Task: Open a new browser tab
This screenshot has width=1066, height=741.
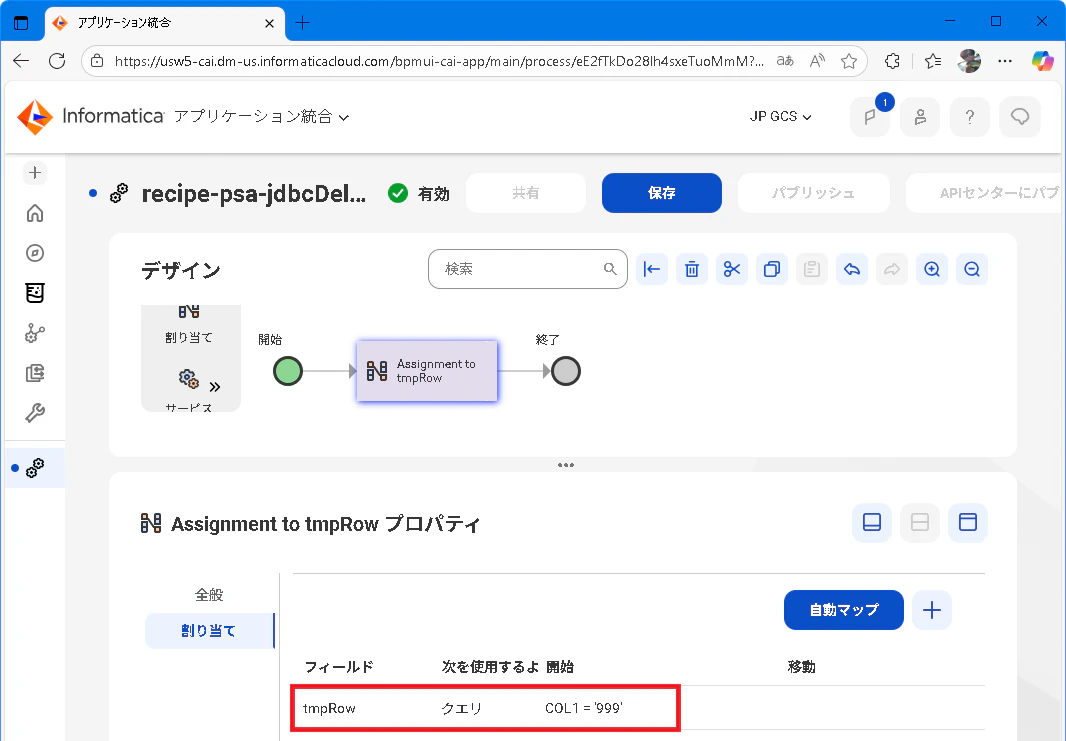Action: (x=303, y=22)
